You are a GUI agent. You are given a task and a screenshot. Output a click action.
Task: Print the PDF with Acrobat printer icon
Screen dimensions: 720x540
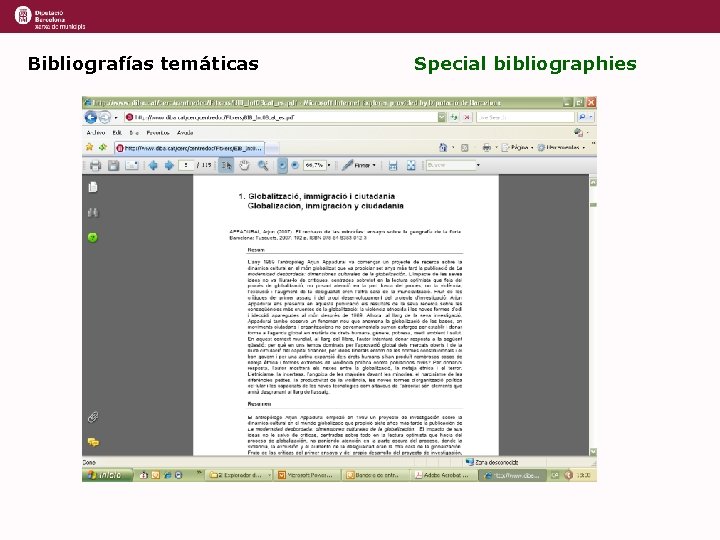96,165
